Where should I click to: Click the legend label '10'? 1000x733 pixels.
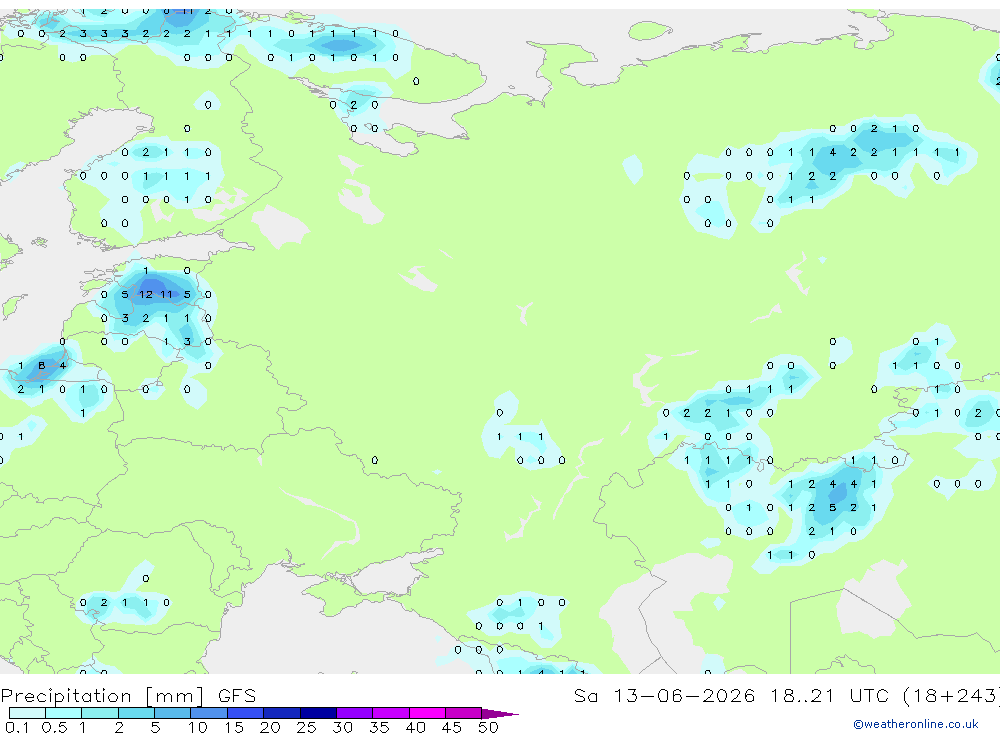tap(197, 727)
